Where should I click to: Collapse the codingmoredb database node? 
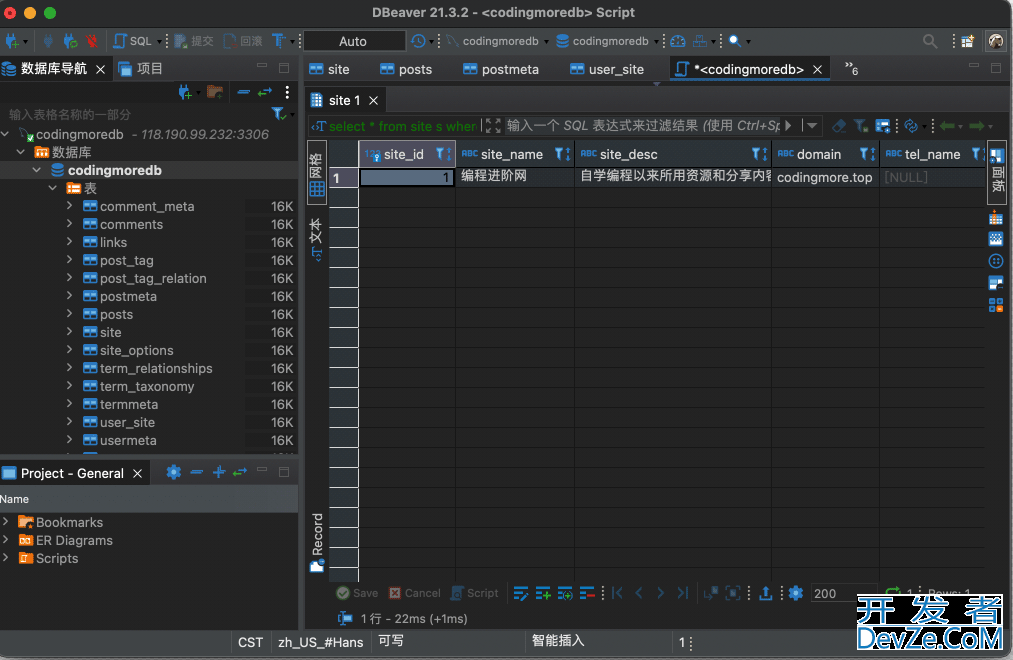(x=37, y=170)
